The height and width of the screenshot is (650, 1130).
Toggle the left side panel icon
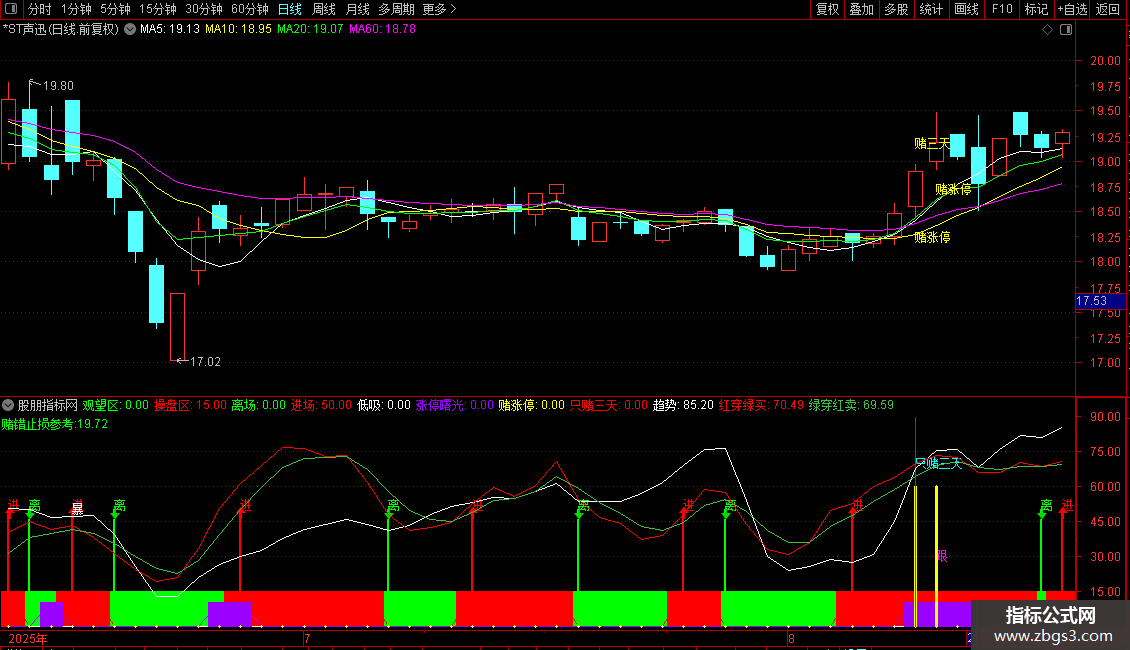pos(11,9)
